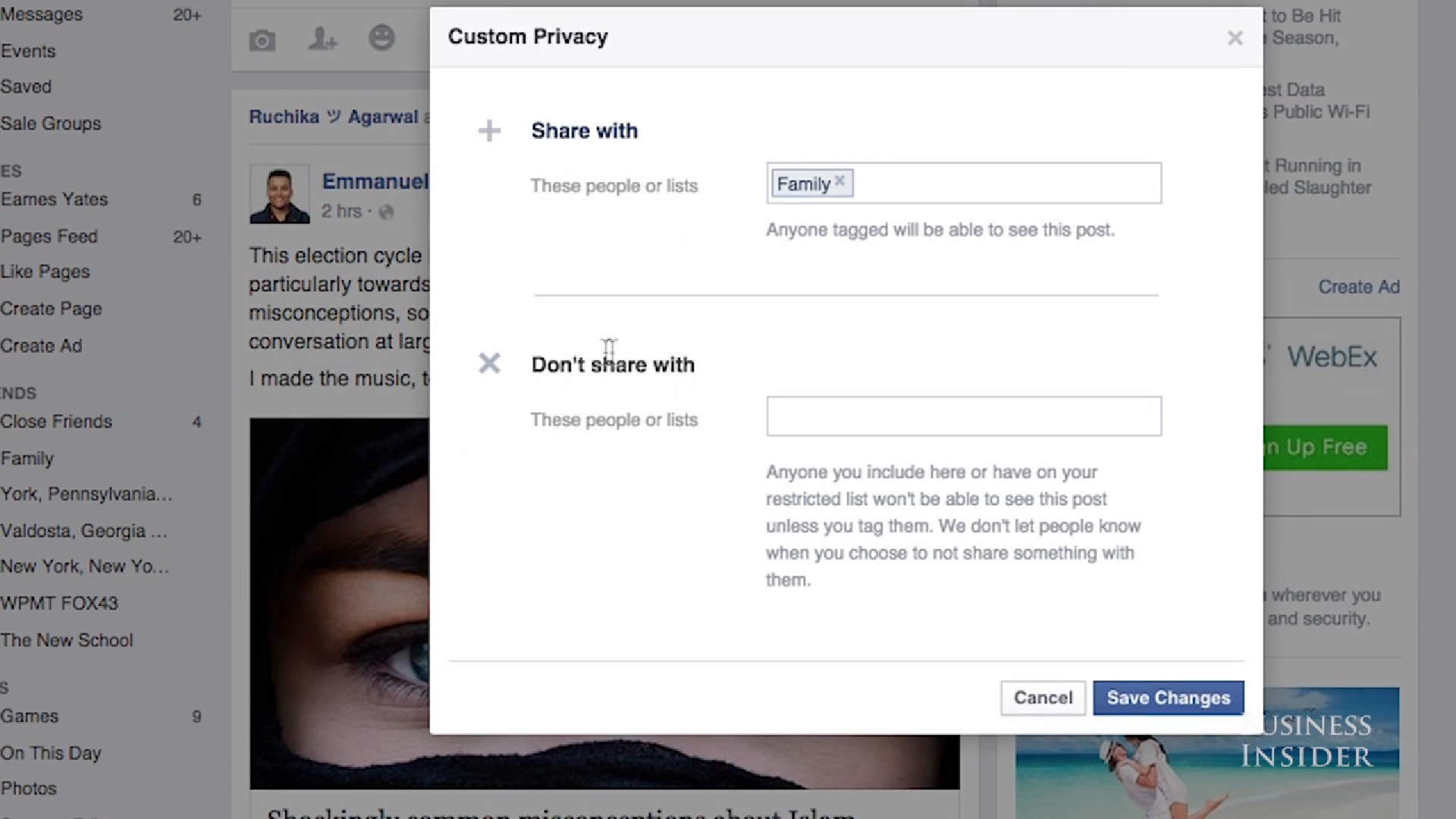Screen dimensions: 1456x819
Task: Click the plus icon beside Share with
Action: pyautogui.click(x=489, y=131)
